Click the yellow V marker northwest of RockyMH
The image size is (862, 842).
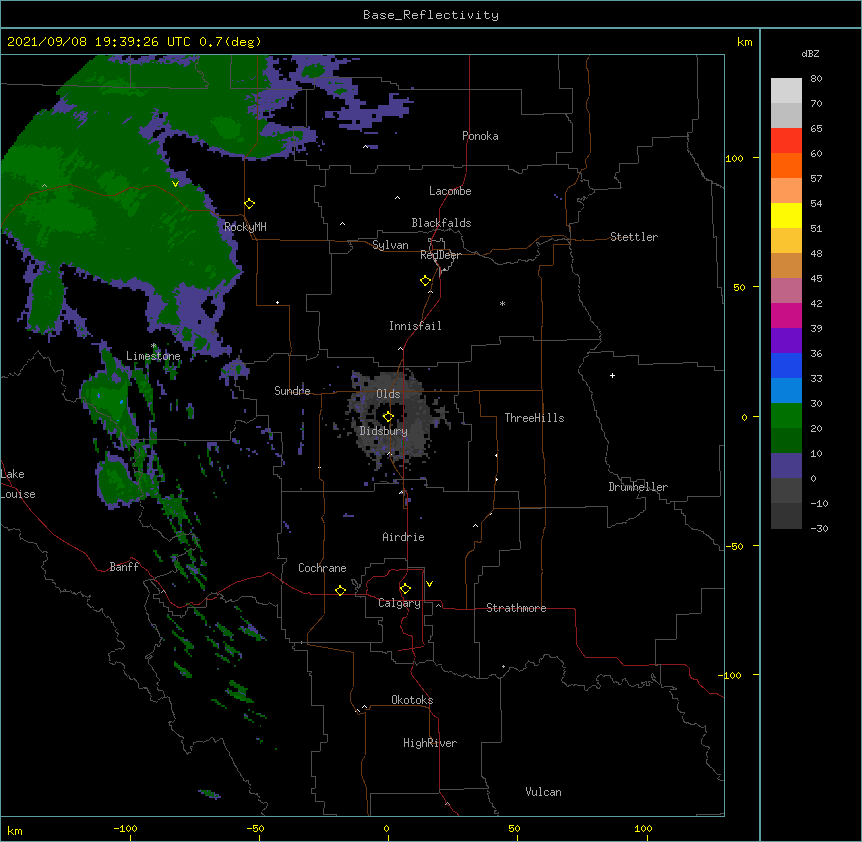click(x=175, y=184)
